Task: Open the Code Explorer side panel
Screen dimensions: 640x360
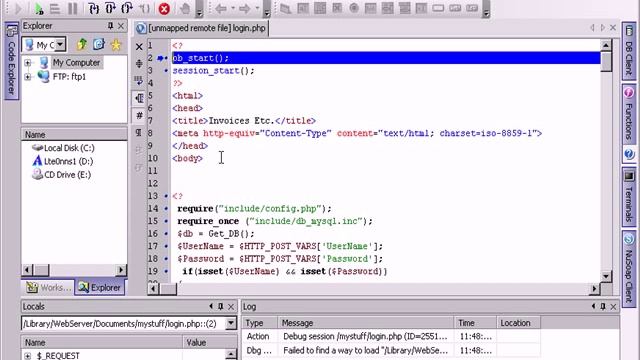Action: [11, 60]
